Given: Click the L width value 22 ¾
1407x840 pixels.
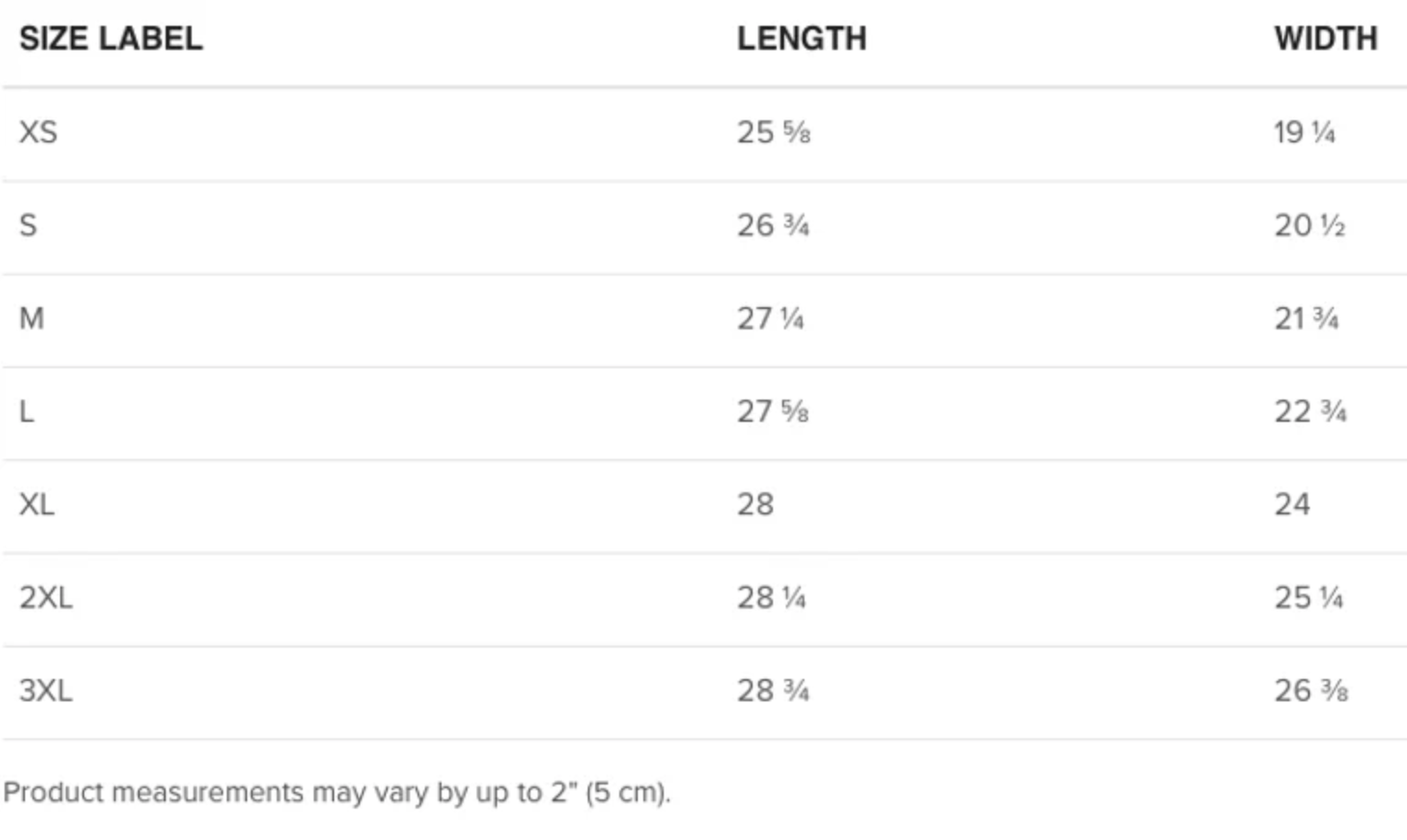Looking at the screenshot, I should (1310, 412).
